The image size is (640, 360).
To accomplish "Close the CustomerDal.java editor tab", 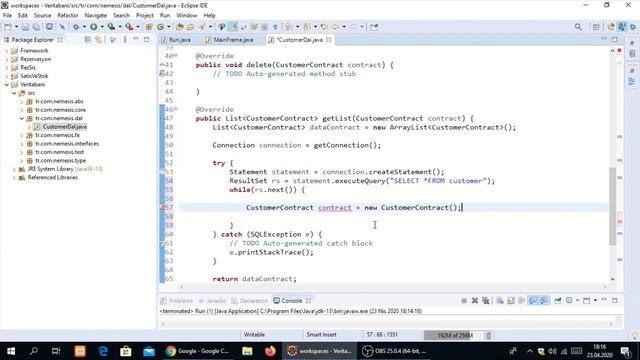I will click(329, 40).
